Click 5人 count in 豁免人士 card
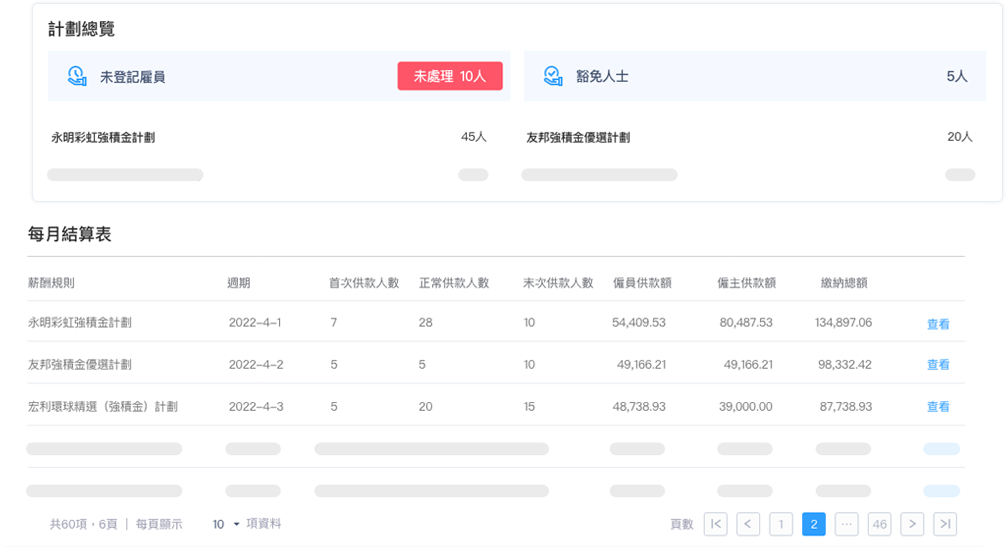The image size is (1006, 547). pyautogui.click(x=957, y=76)
